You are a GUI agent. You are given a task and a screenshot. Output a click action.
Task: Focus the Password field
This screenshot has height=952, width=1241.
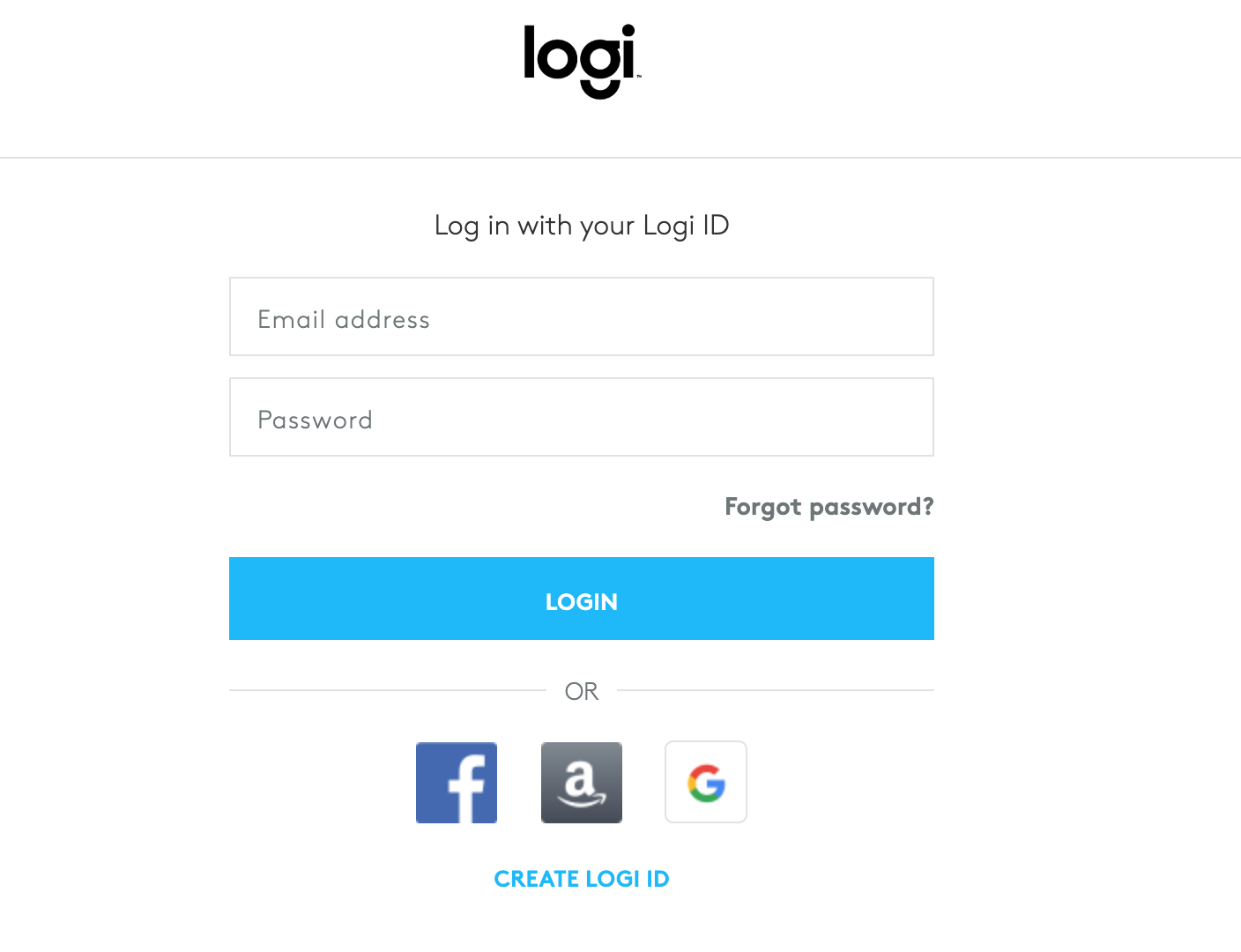(x=582, y=417)
